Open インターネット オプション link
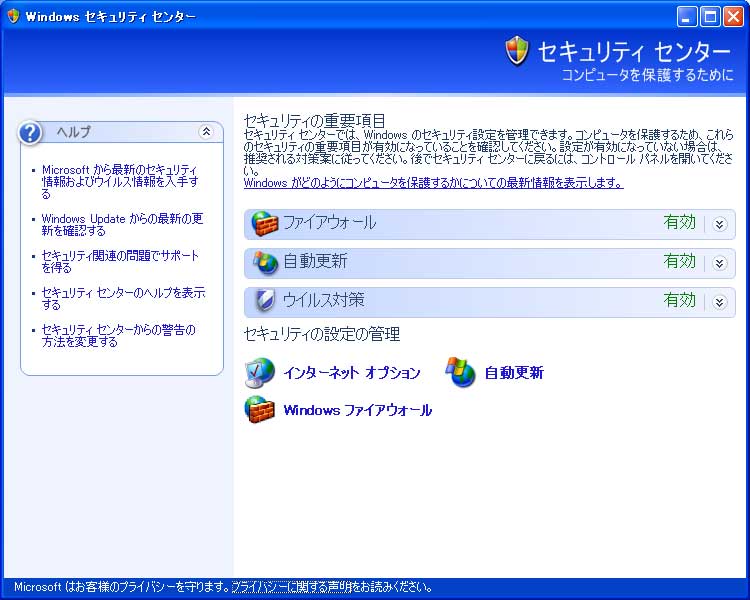750x600 pixels. tap(352, 373)
